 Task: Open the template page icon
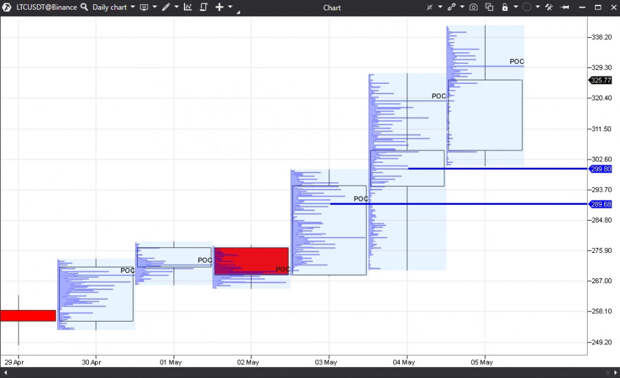point(204,7)
